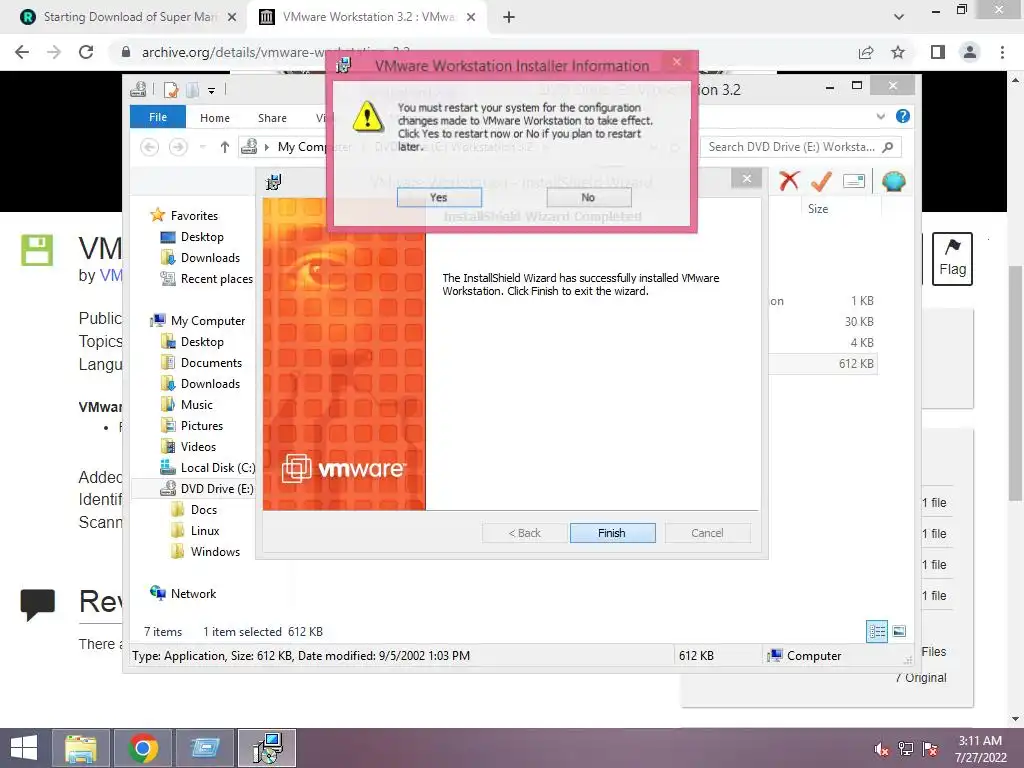
Task: Click the Explorer Forward navigation arrow
Action: coord(178,147)
